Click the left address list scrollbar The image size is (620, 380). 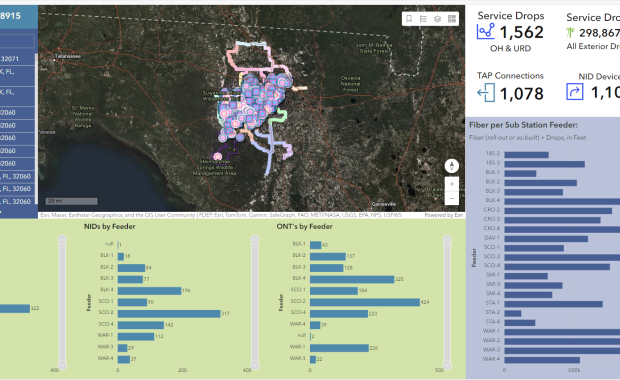(36, 129)
